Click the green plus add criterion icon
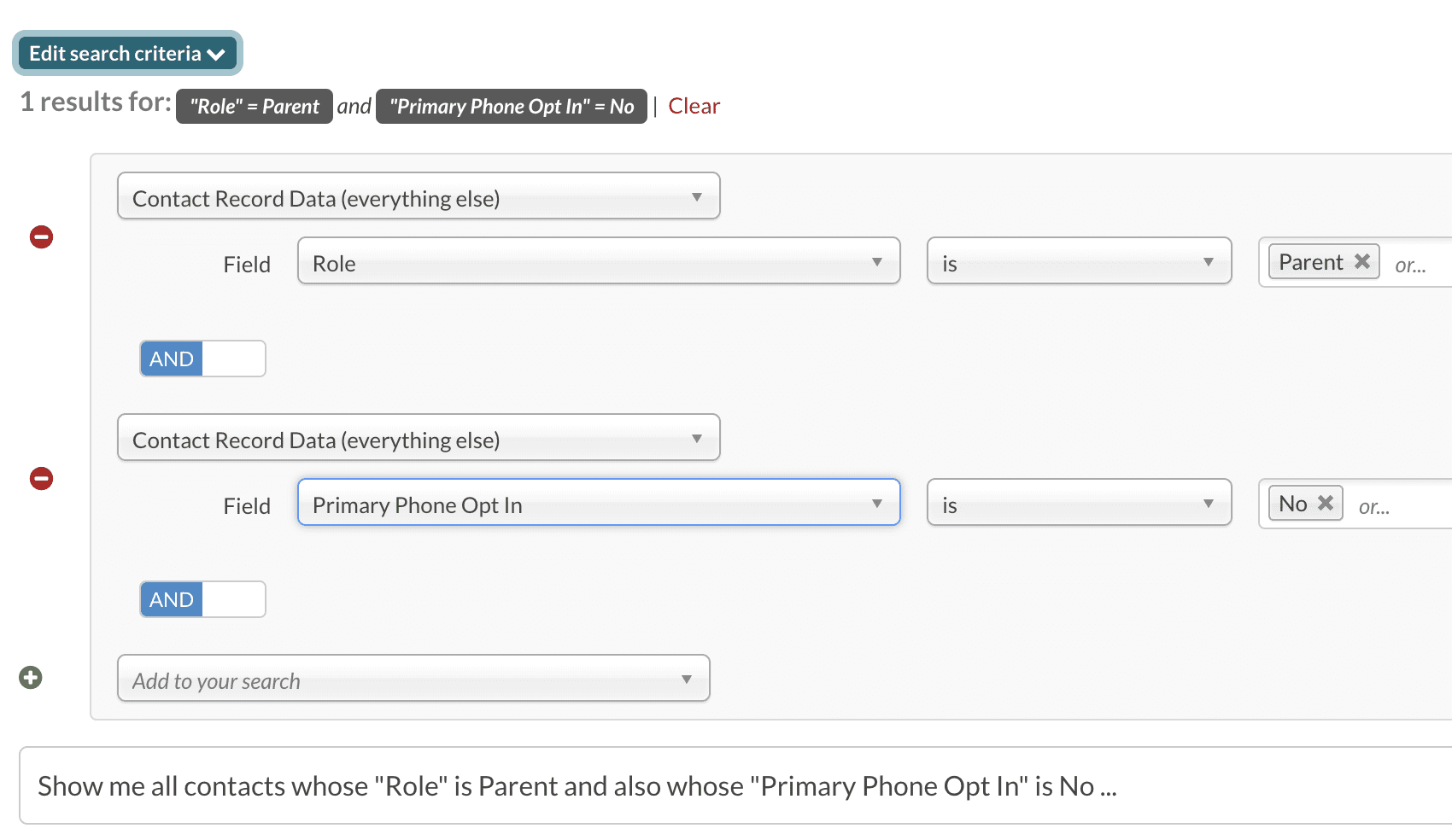 (x=31, y=678)
